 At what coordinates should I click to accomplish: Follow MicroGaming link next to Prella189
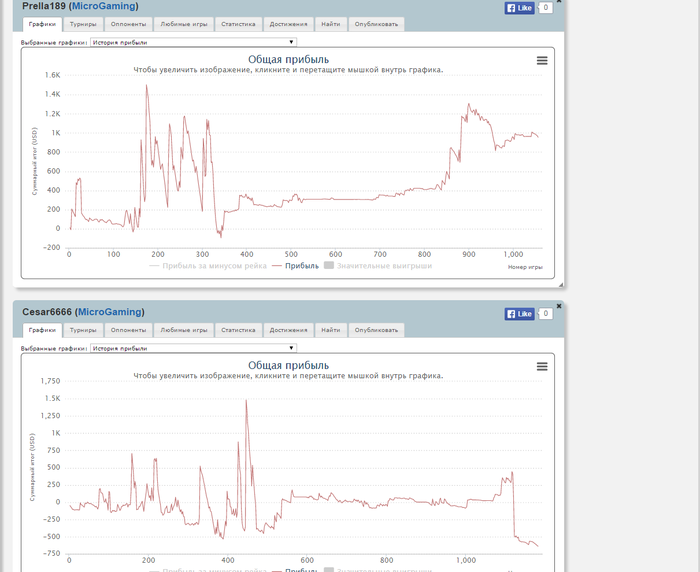click(x=104, y=6)
